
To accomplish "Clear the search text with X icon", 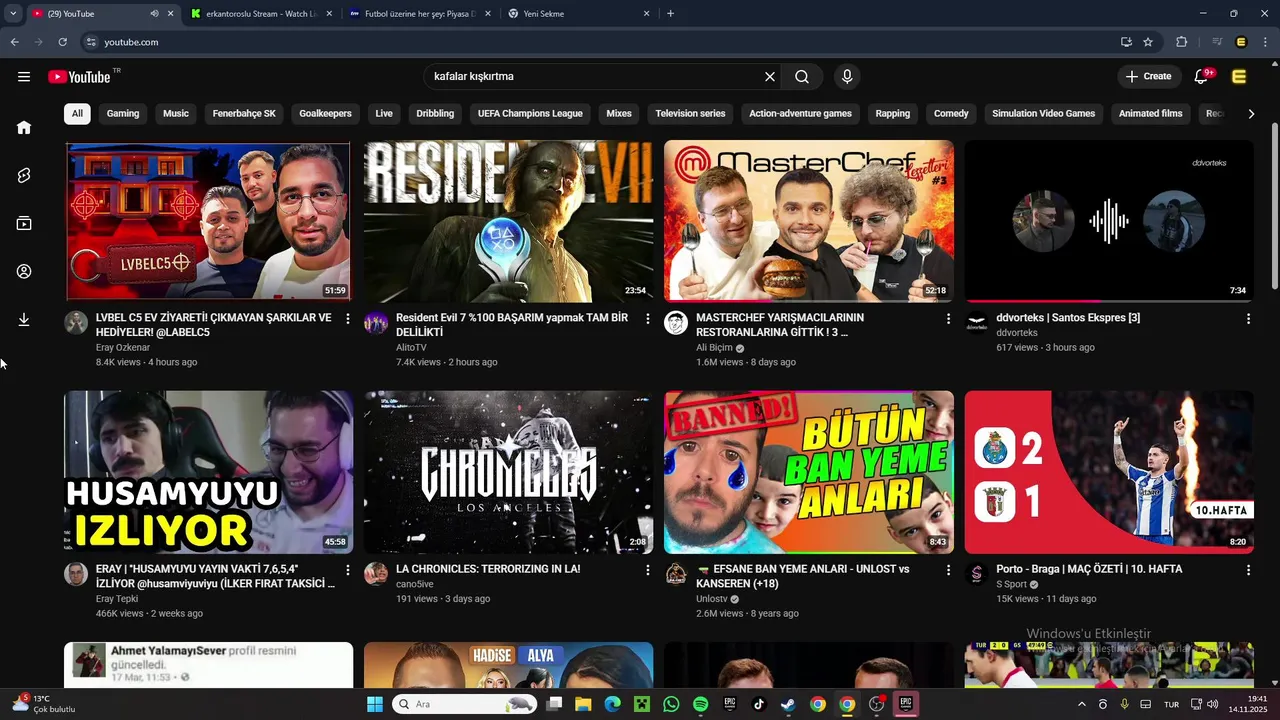I will click(x=770, y=77).
